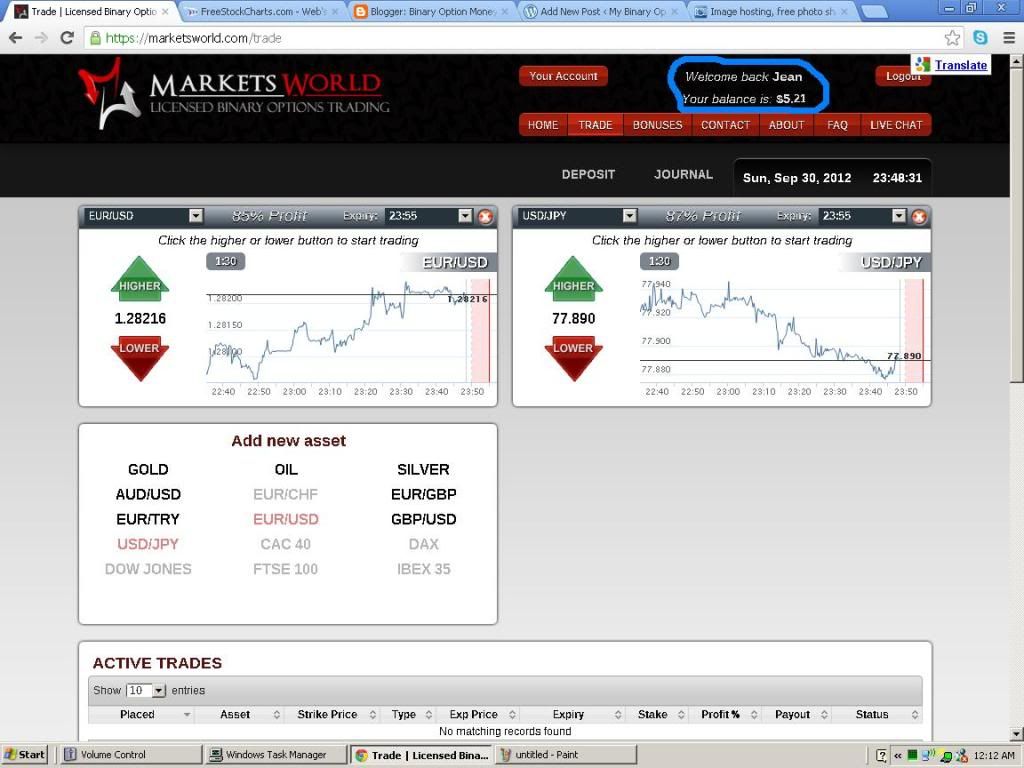
Task: Click the green HIGHER arrow for USD/JPY
Action: point(573,279)
